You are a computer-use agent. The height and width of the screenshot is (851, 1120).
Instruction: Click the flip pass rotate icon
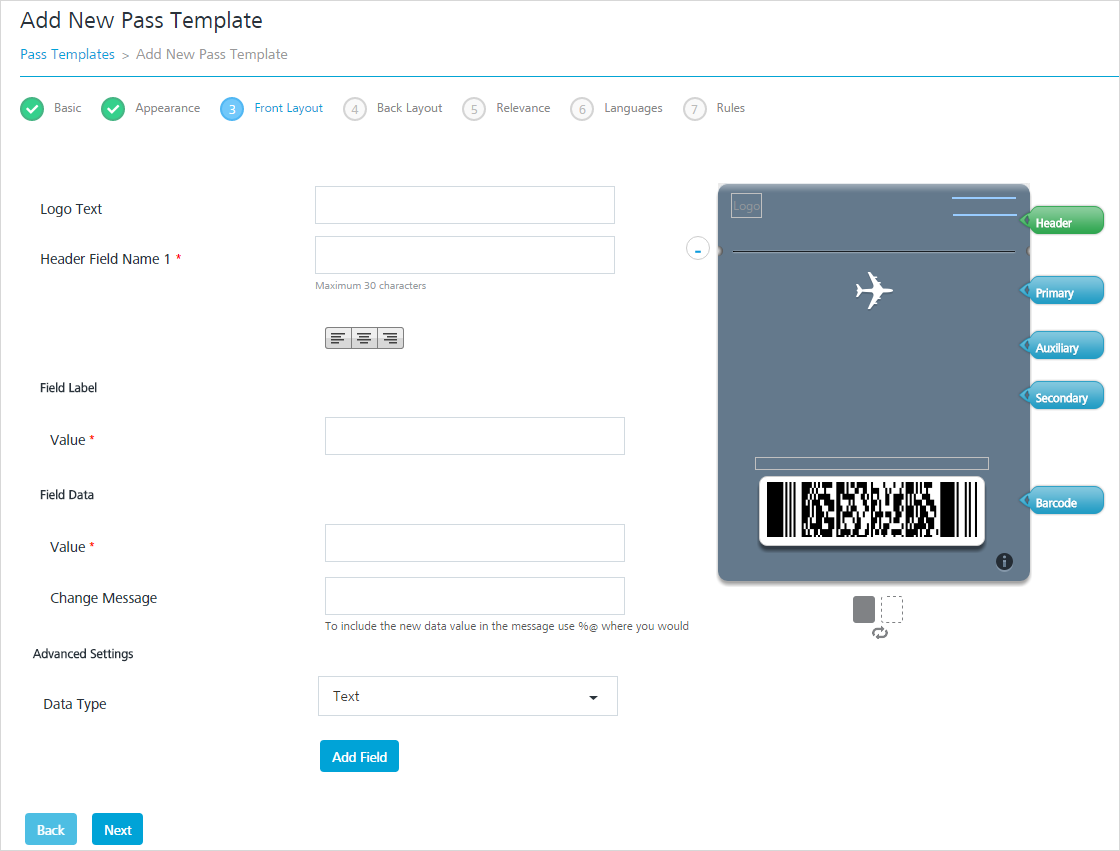pyautogui.click(x=880, y=633)
